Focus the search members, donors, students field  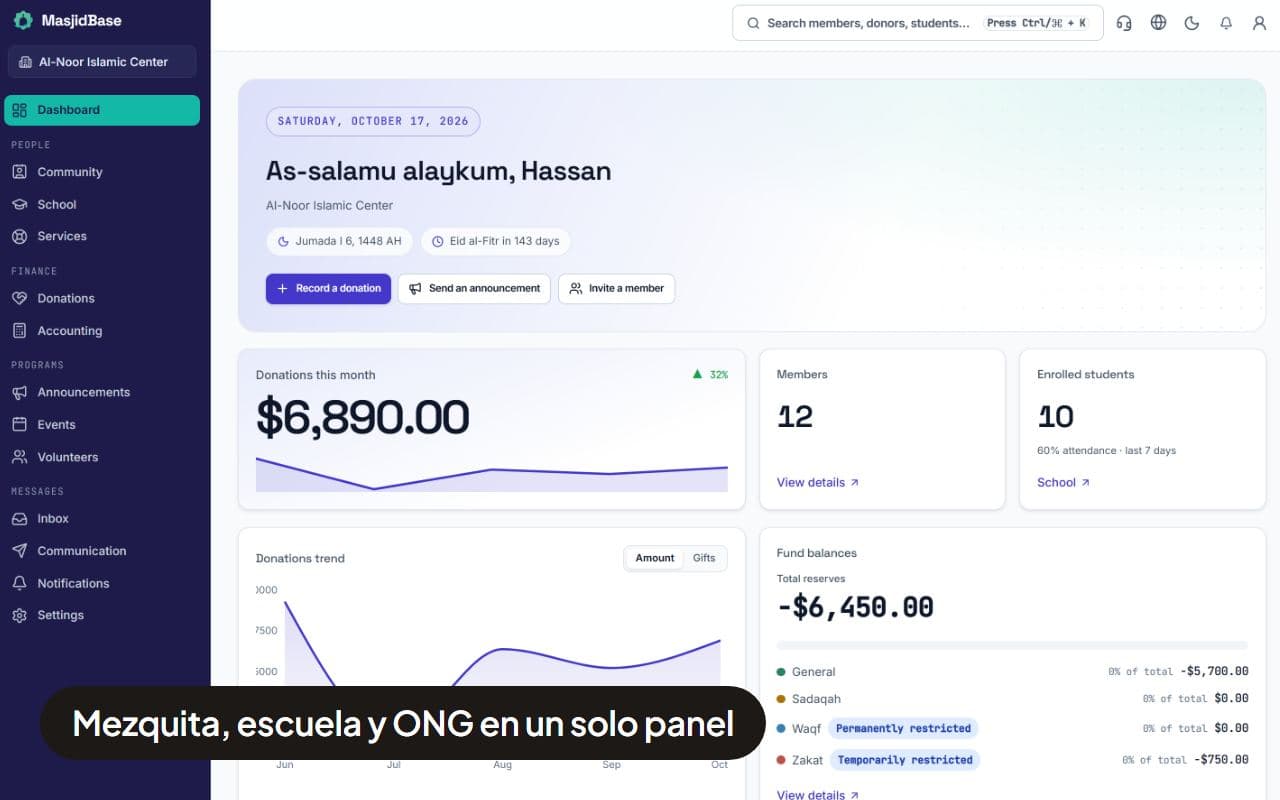(x=918, y=23)
